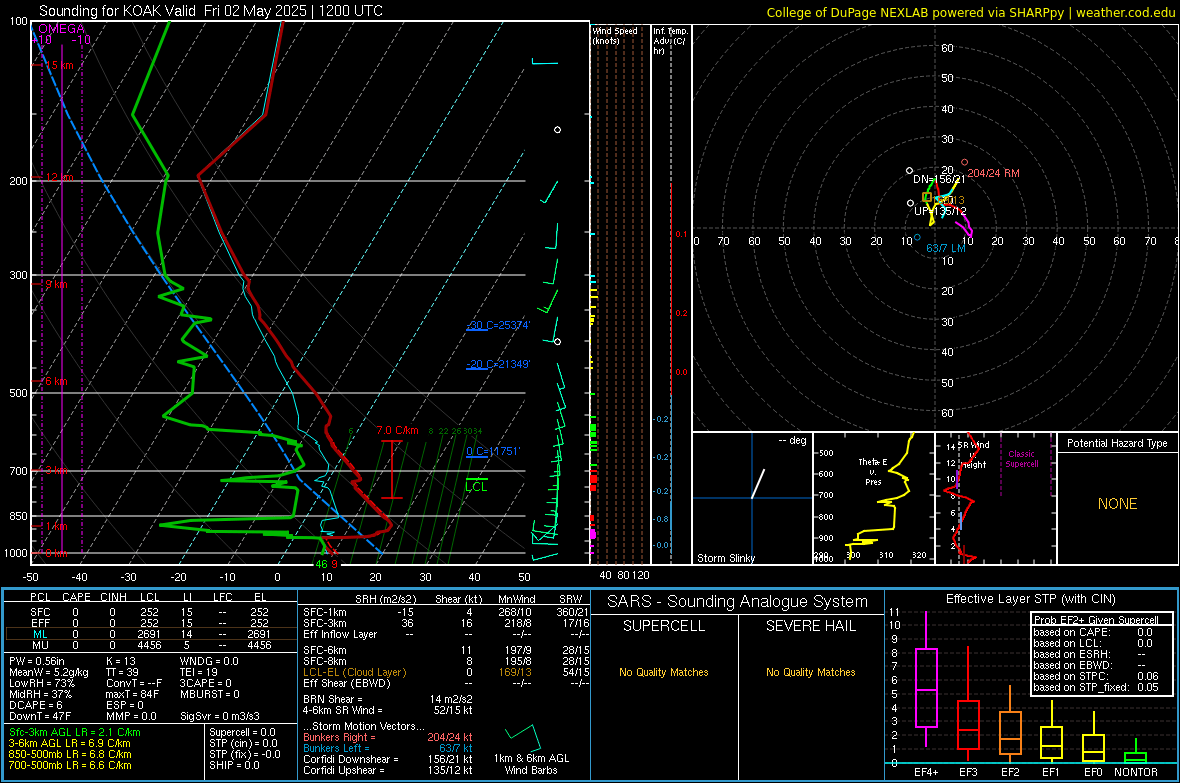The width and height of the screenshot is (1180, 783).
Task: Click the SigSvr = 0 m3/s3 value
Action: click(220, 716)
